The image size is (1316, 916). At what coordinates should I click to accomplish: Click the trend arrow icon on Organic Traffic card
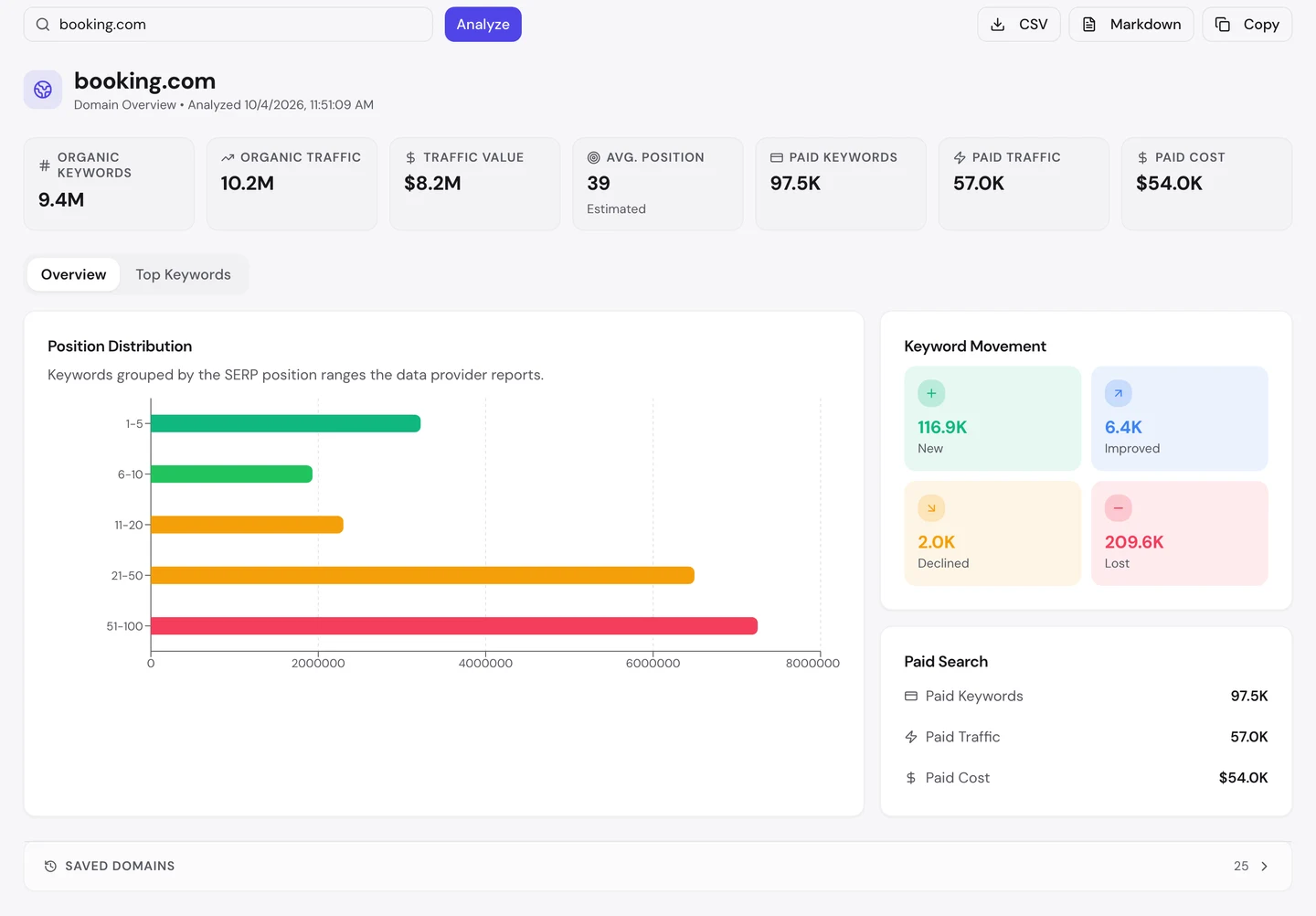click(228, 157)
